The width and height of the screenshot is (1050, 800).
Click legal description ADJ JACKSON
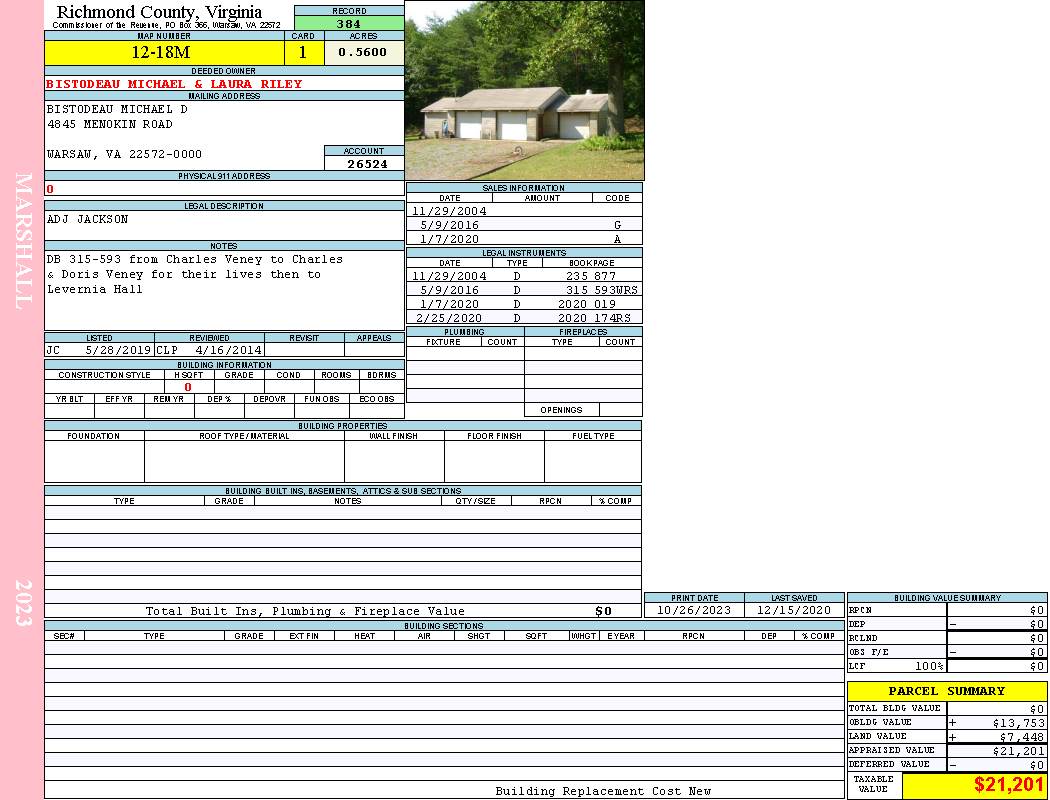(87, 219)
